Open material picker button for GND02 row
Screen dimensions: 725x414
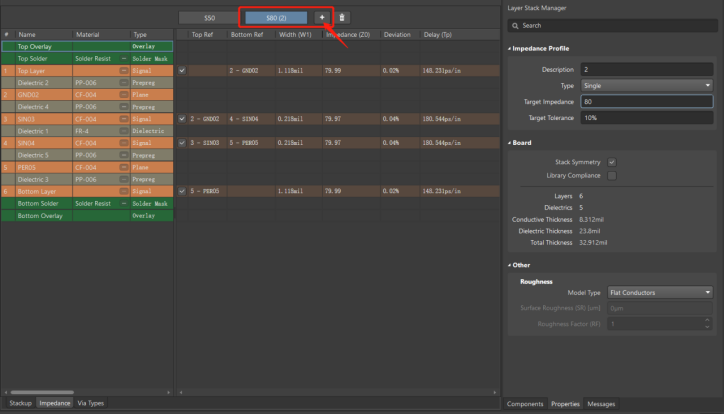point(123,95)
